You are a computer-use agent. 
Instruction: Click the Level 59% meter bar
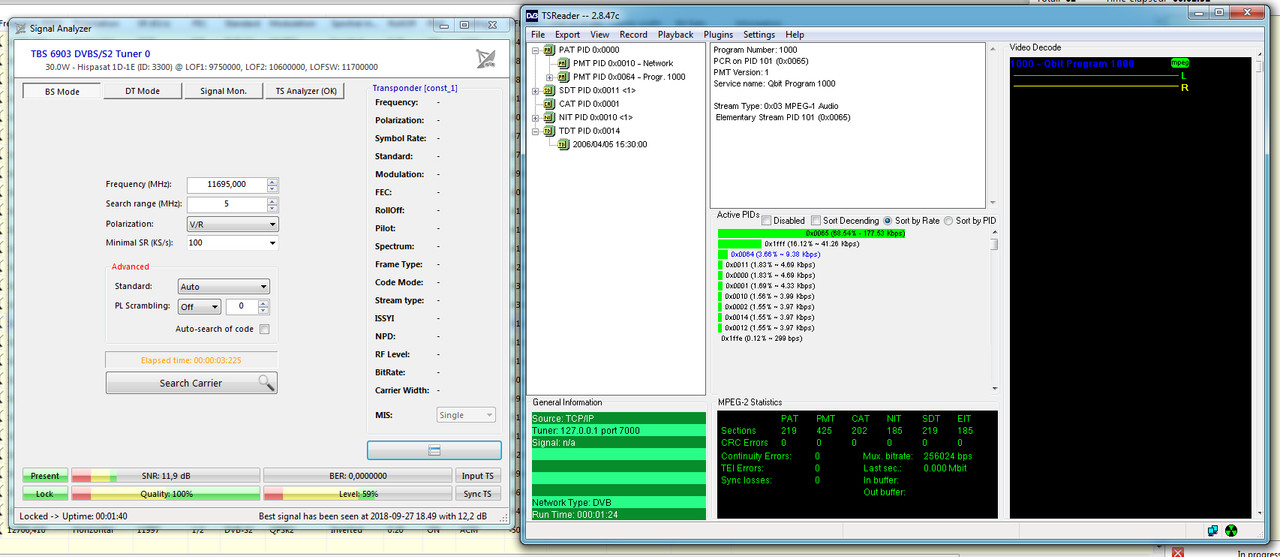click(358, 494)
